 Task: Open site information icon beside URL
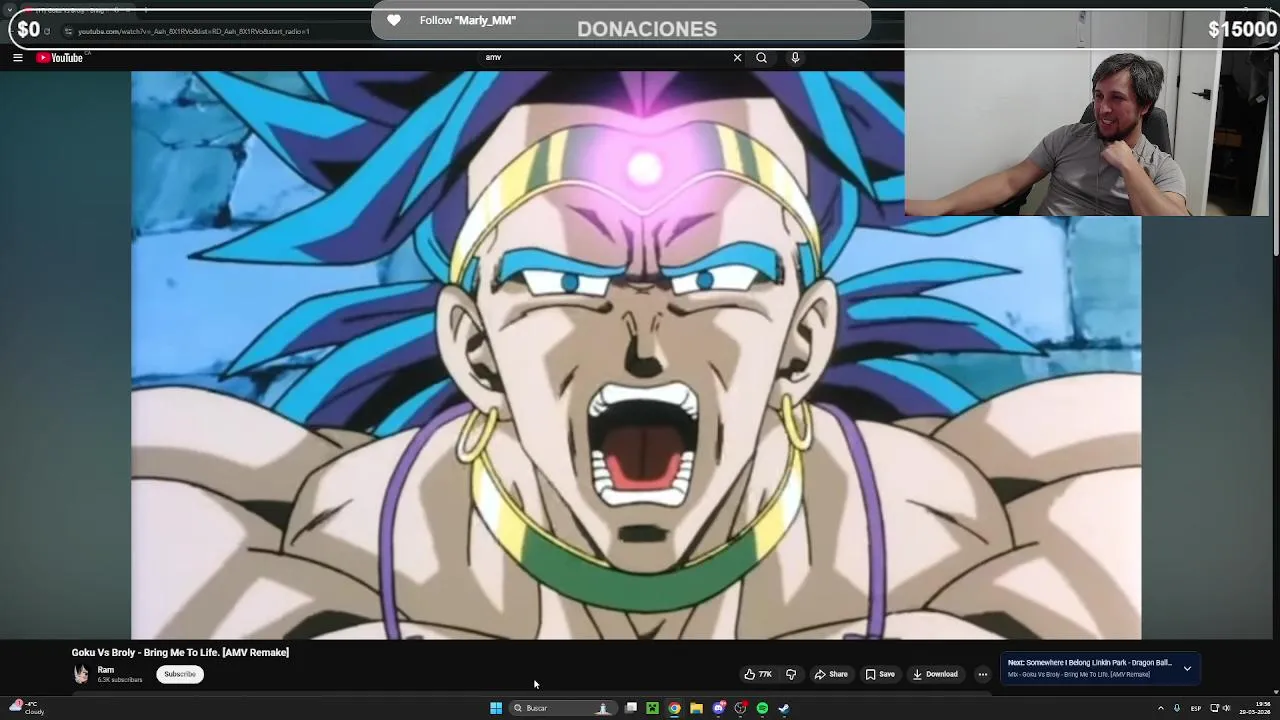coord(68,31)
